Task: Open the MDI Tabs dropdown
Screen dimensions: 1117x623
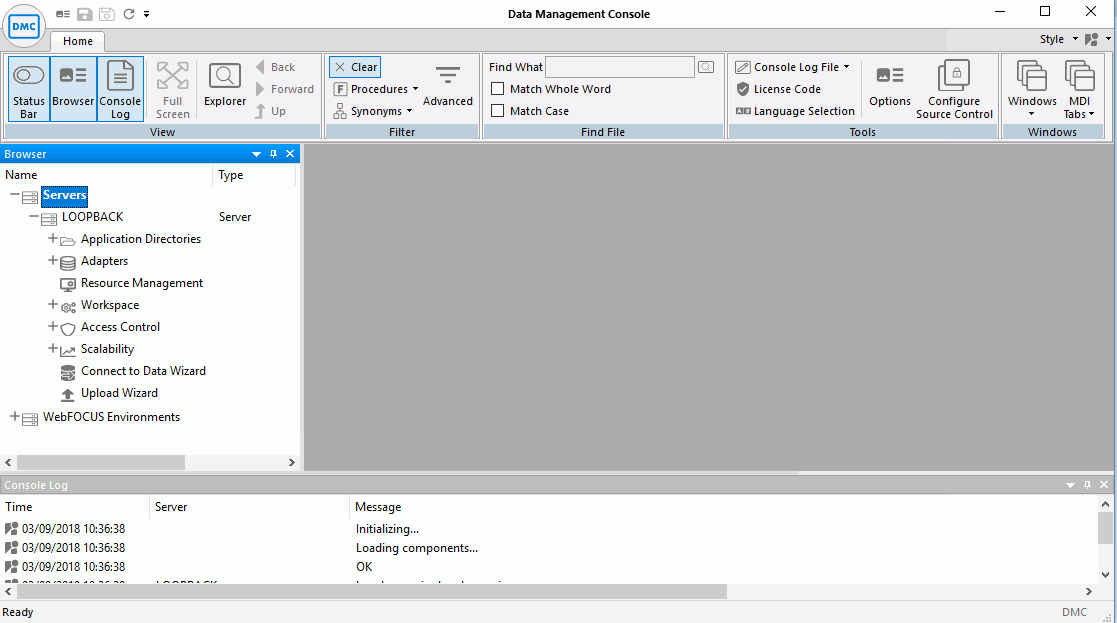Action: click(x=1079, y=89)
